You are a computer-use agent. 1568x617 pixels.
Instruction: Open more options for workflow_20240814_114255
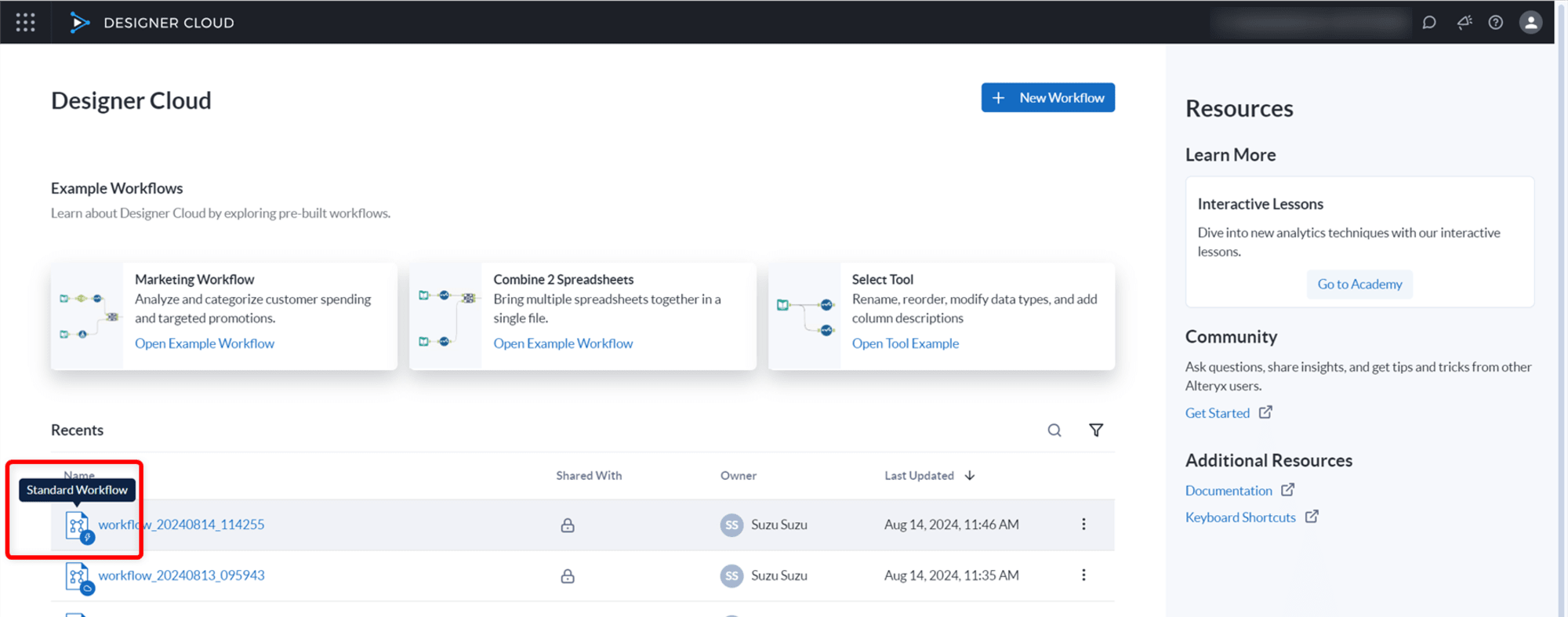click(x=1083, y=524)
